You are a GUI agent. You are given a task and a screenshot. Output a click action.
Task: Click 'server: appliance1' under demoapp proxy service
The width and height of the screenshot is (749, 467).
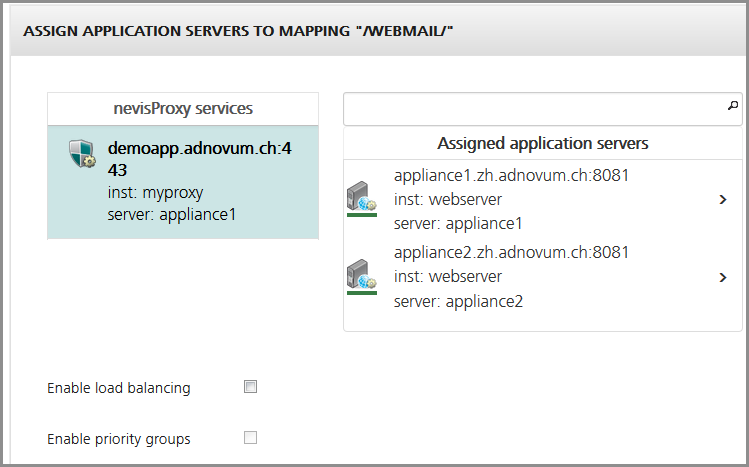(172, 214)
